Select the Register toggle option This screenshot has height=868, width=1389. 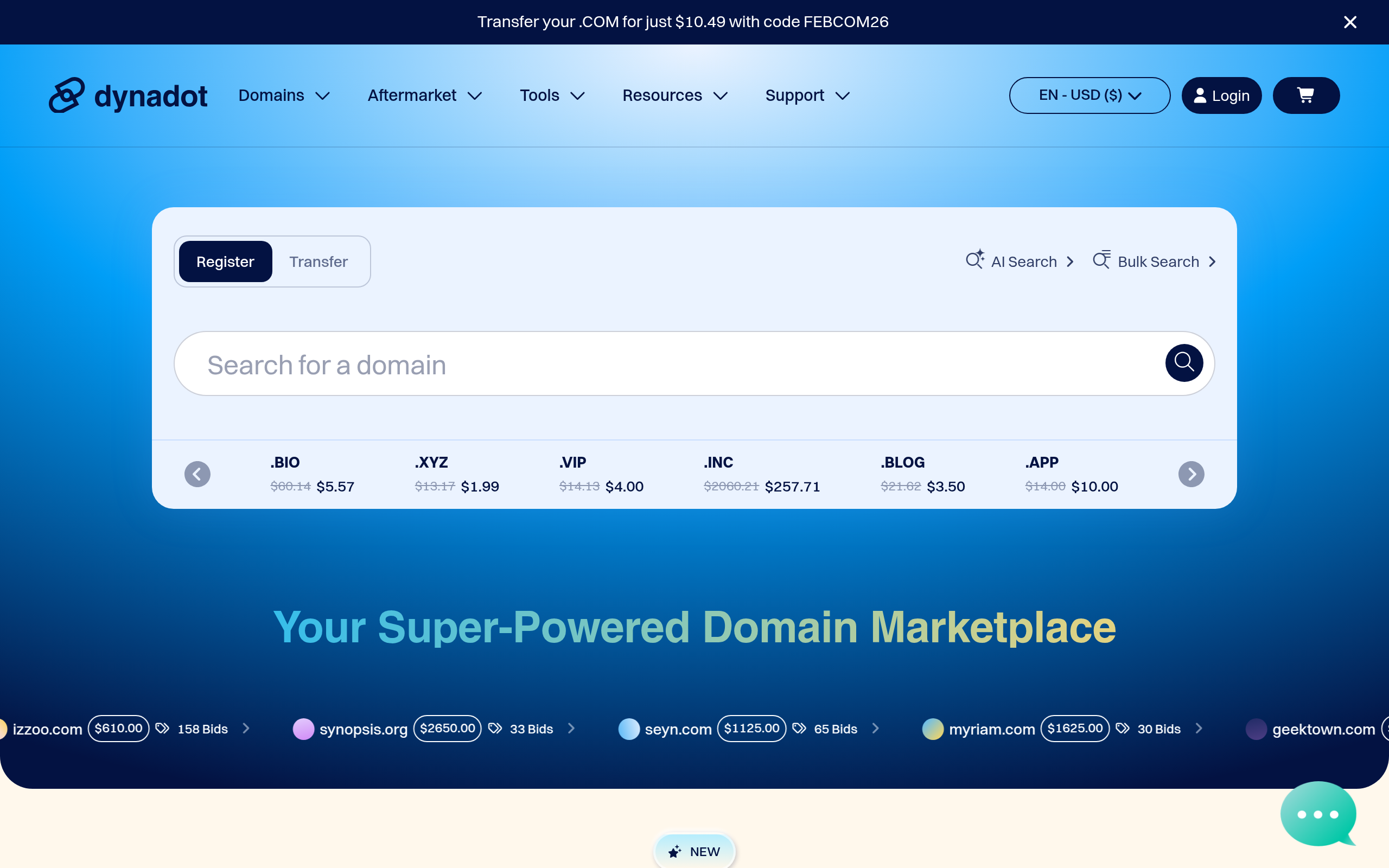pyautogui.click(x=225, y=261)
